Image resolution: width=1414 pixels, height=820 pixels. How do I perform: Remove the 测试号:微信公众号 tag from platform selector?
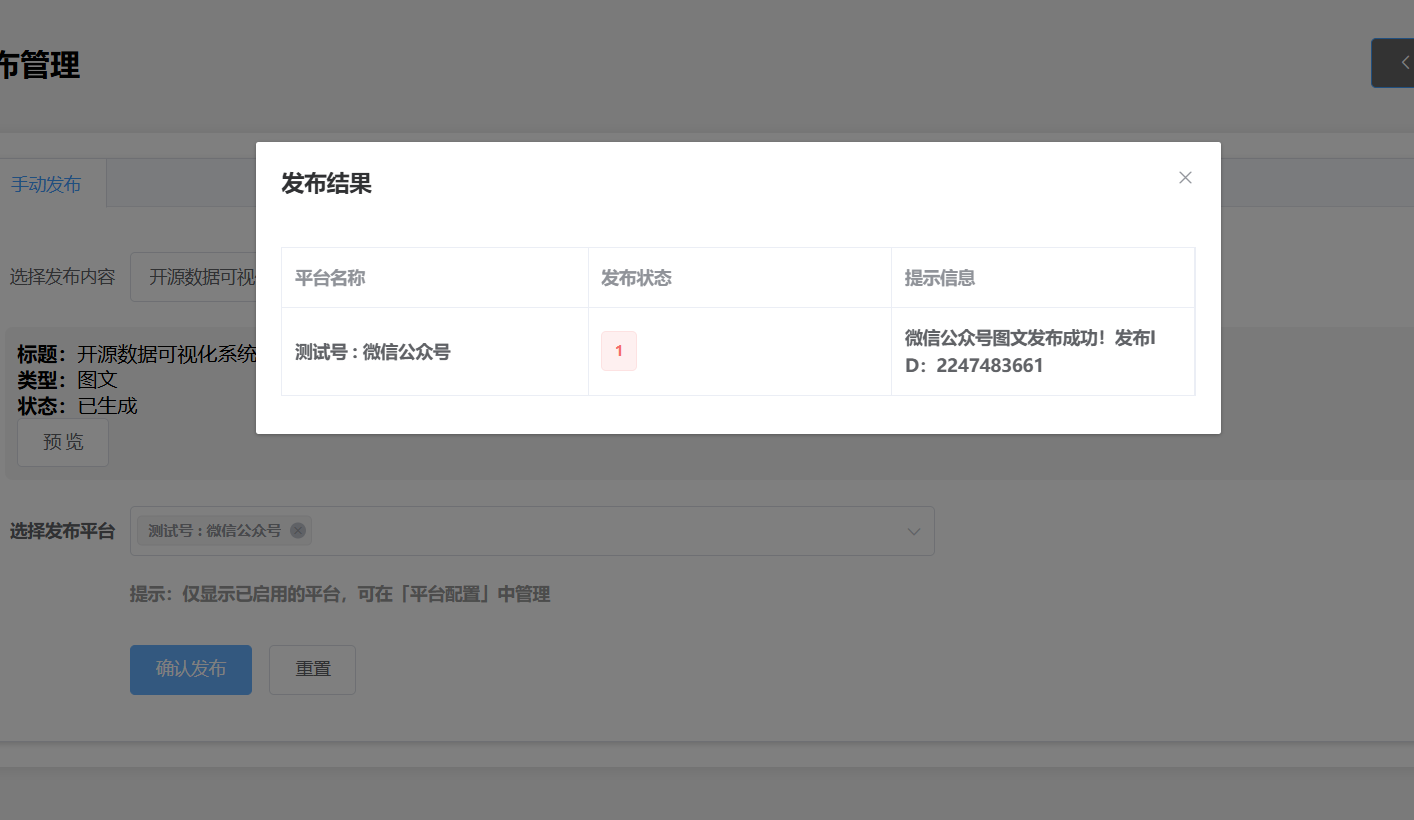click(297, 531)
